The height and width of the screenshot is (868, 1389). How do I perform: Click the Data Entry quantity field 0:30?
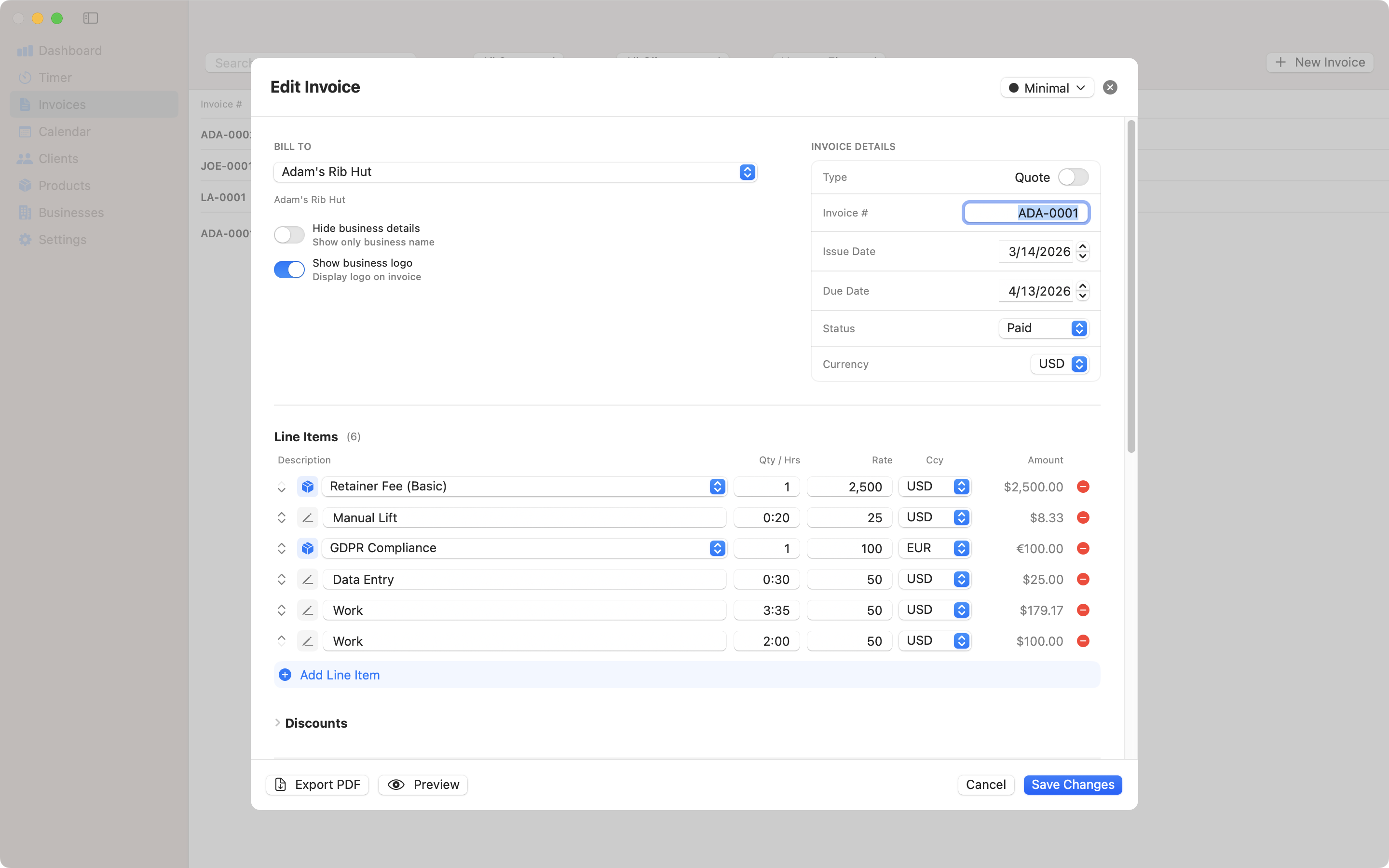point(766,579)
